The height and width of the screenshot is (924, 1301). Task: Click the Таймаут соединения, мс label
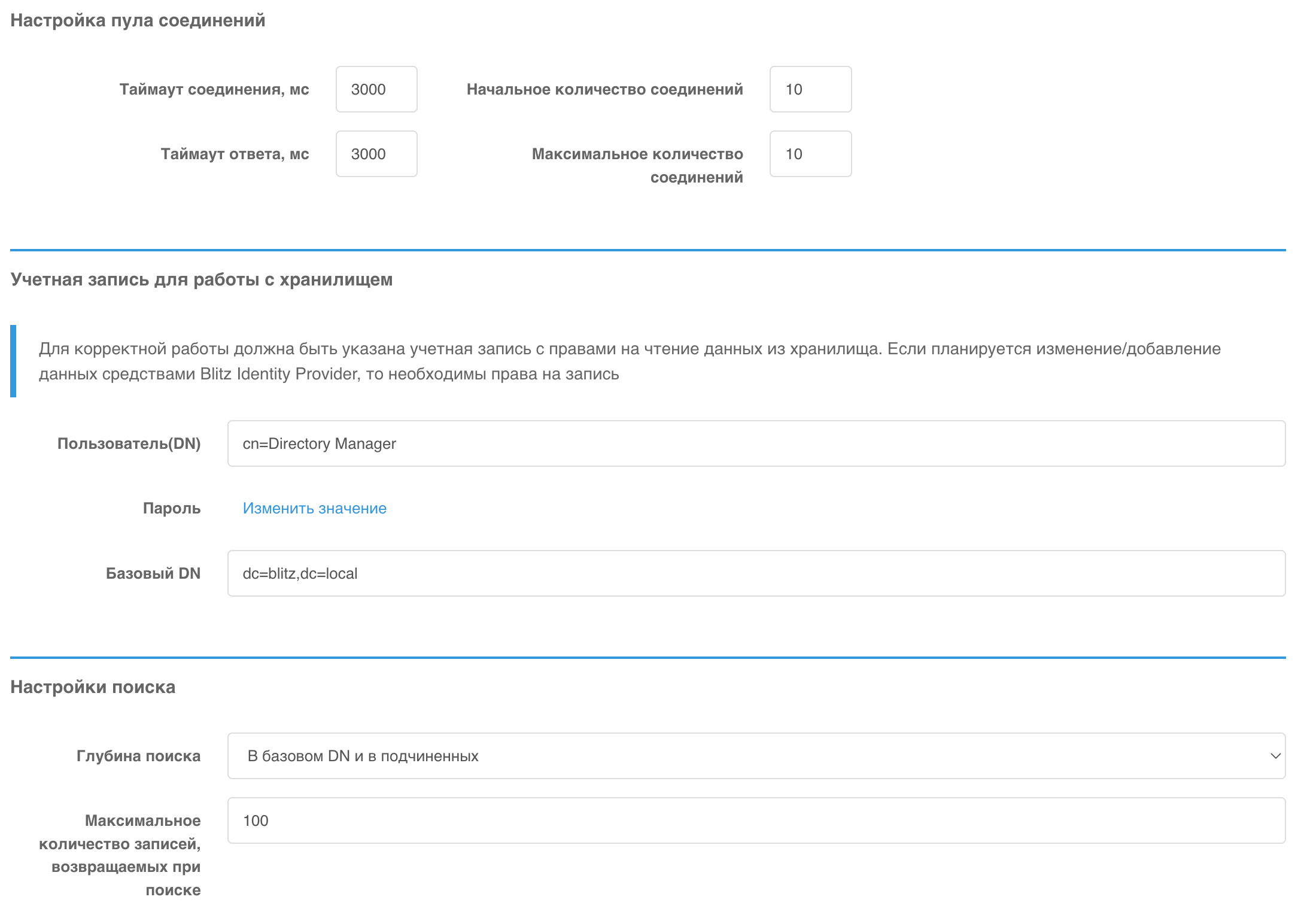coord(214,89)
